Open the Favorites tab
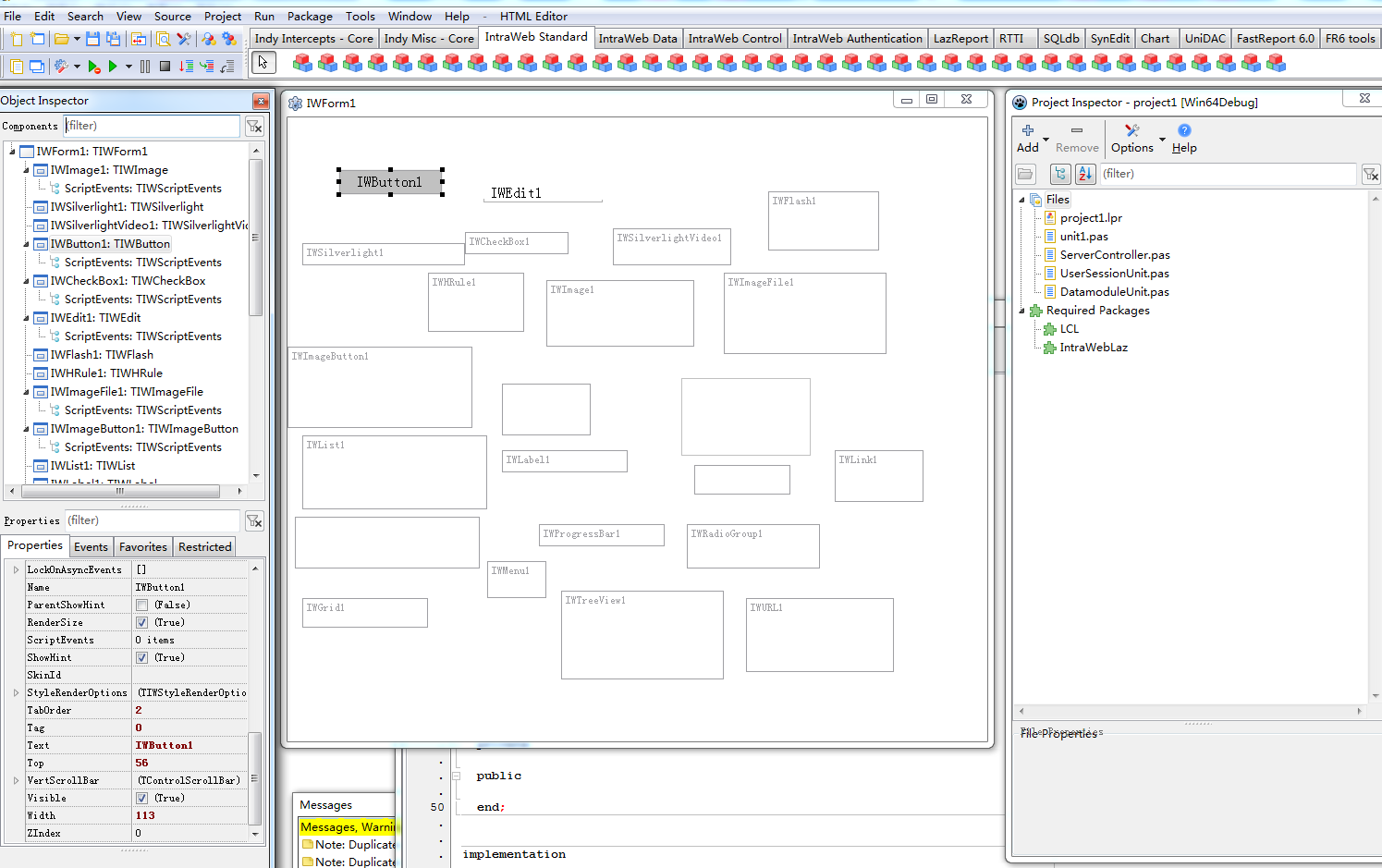Image resolution: width=1382 pixels, height=868 pixels. [143, 547]
